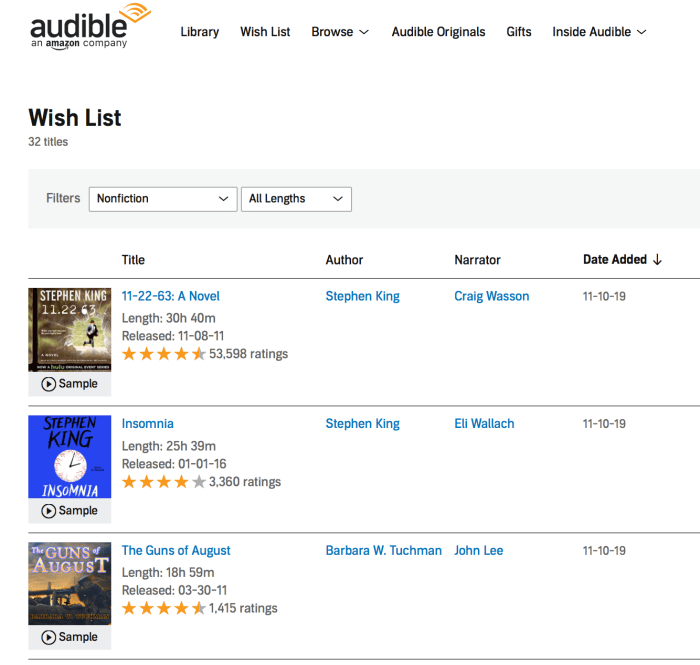The height and width of the screenshot is (665, 700).
Task: Open the All Lengths filter dropdown
Action: click(296, 199)
